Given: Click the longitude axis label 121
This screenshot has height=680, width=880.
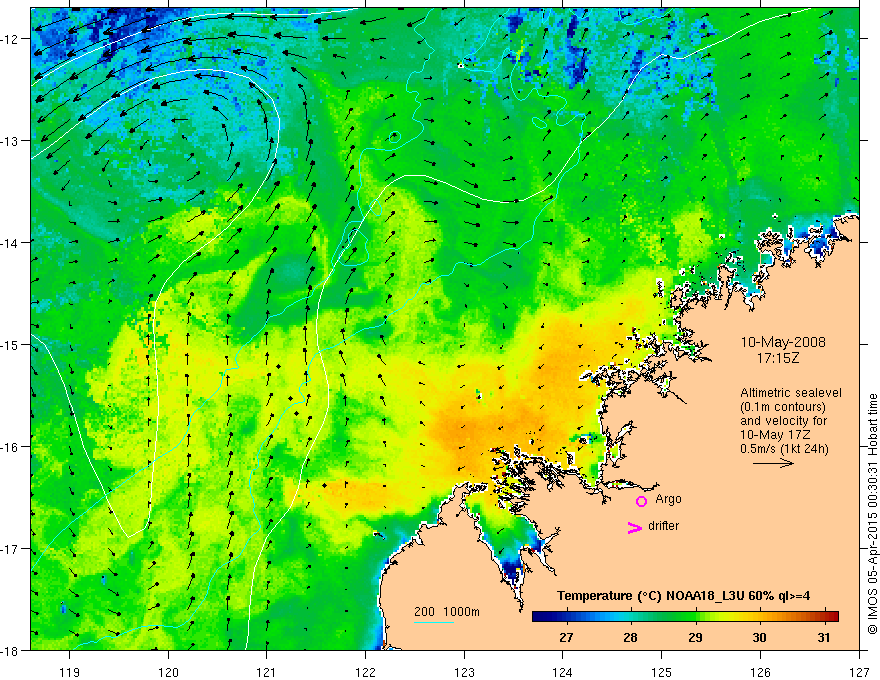Looking at the screenshot, I should tap(267, 672).
